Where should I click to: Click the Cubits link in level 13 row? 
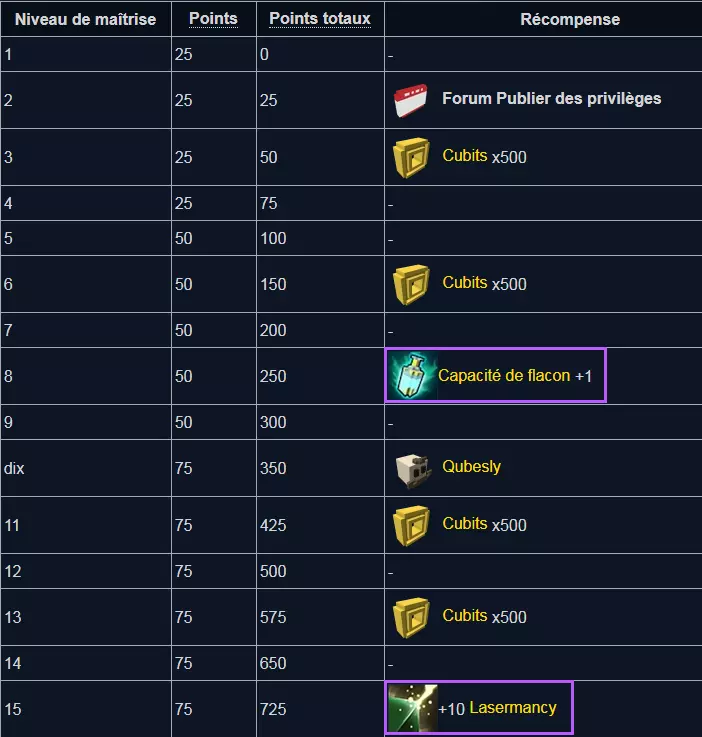coord(465,616)
